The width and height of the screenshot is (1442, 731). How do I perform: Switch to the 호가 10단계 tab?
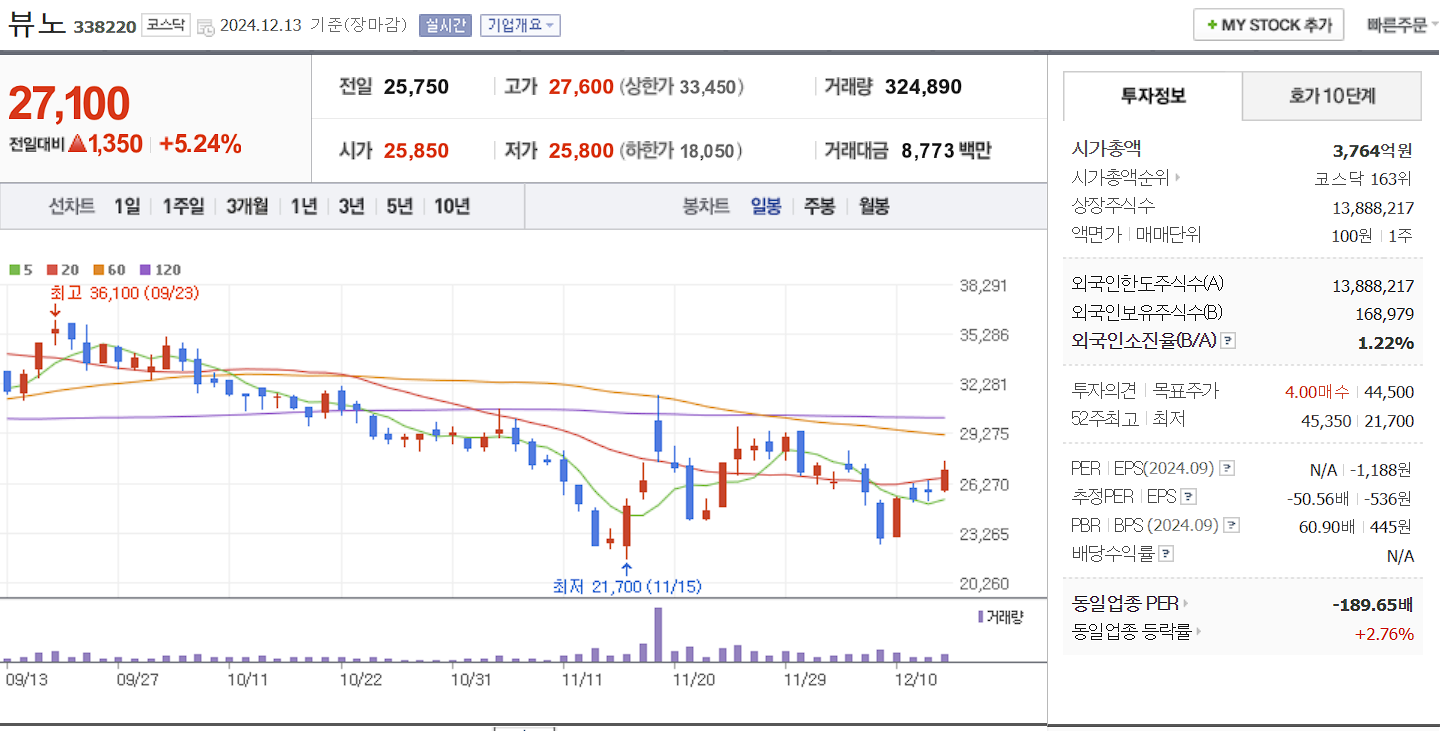pyautogui.click(x=1331, y=96)
